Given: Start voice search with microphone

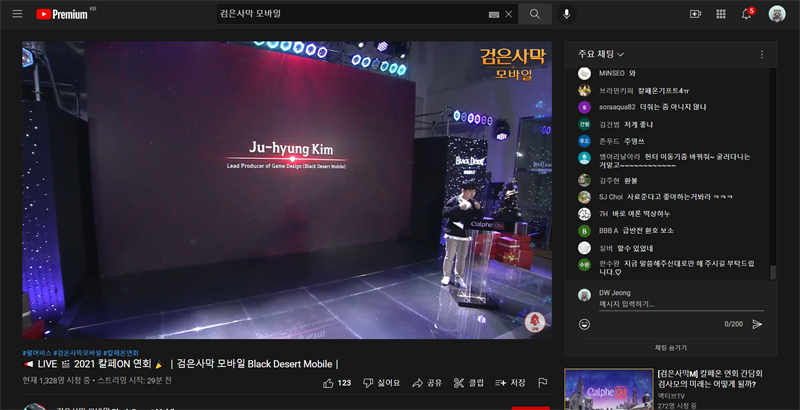Looking at the screenshot, I should click(567, 14).
